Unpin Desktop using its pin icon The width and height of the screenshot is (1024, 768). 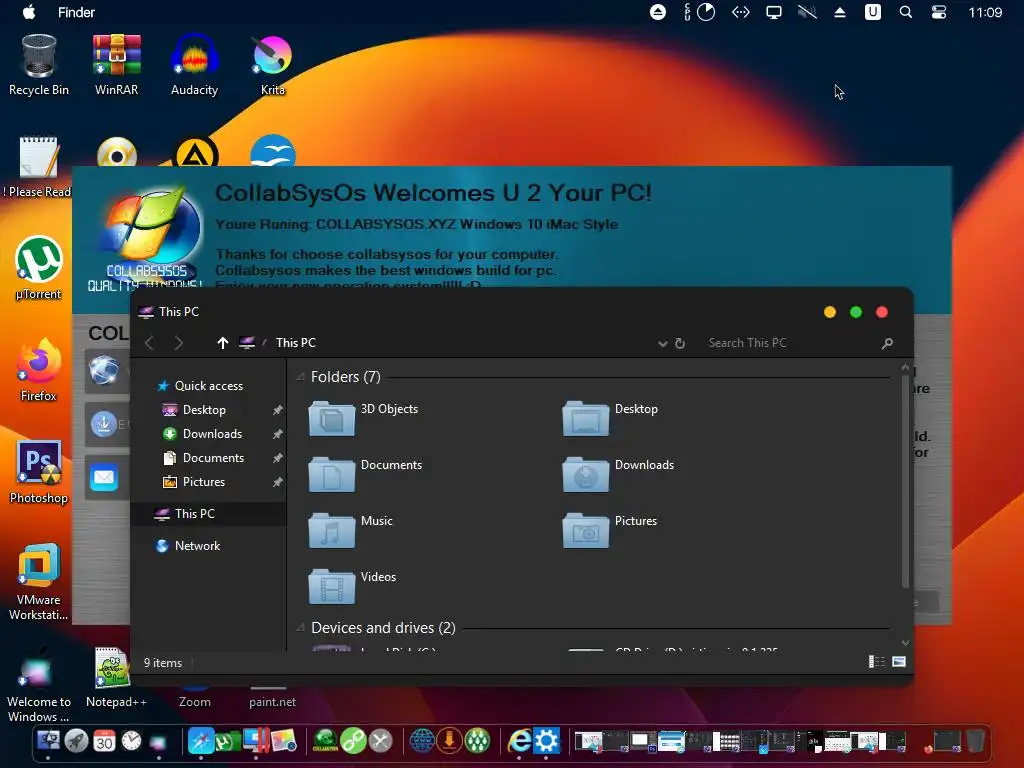pyautogui.click(x=278, y=410)
